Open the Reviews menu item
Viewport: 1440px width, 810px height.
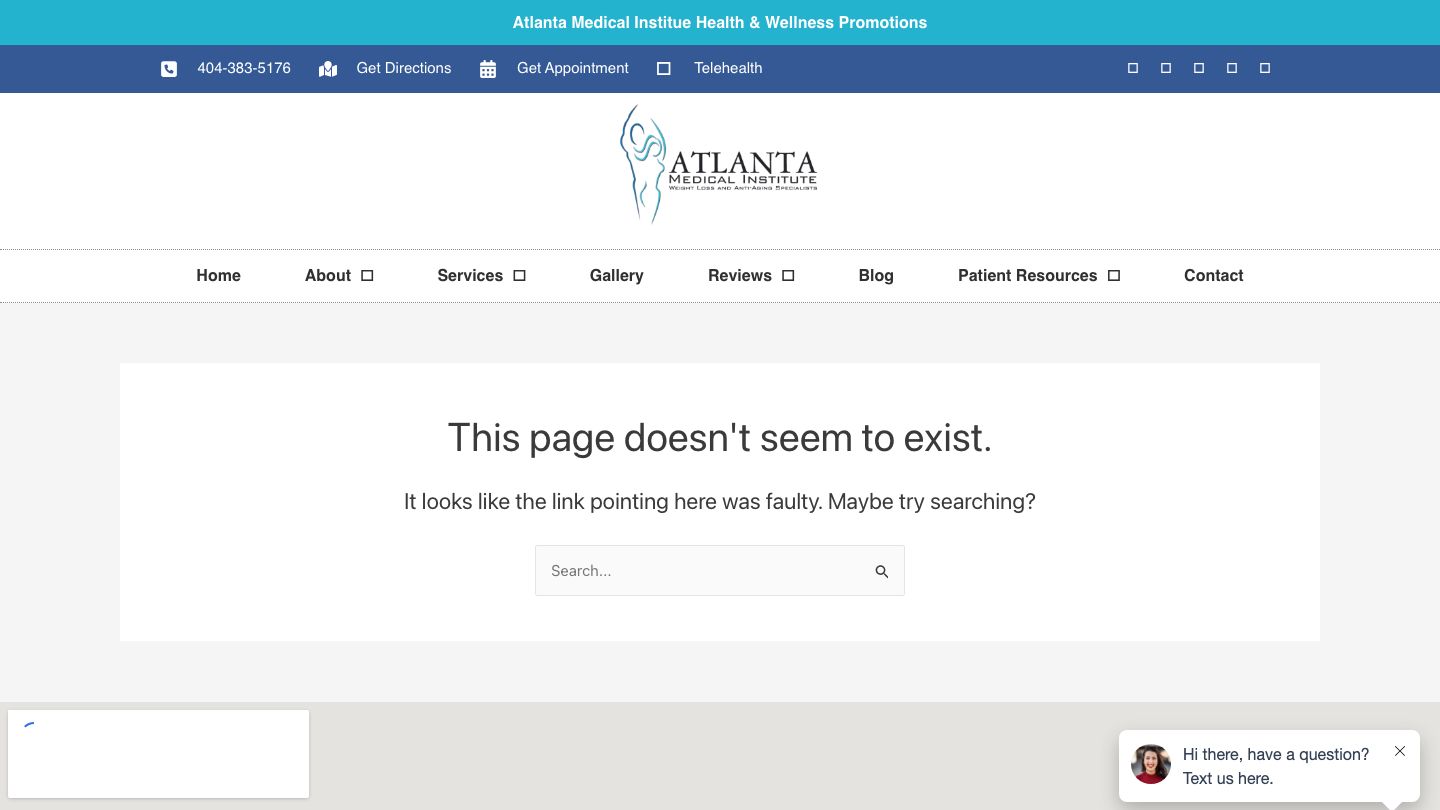click(741, 275)
